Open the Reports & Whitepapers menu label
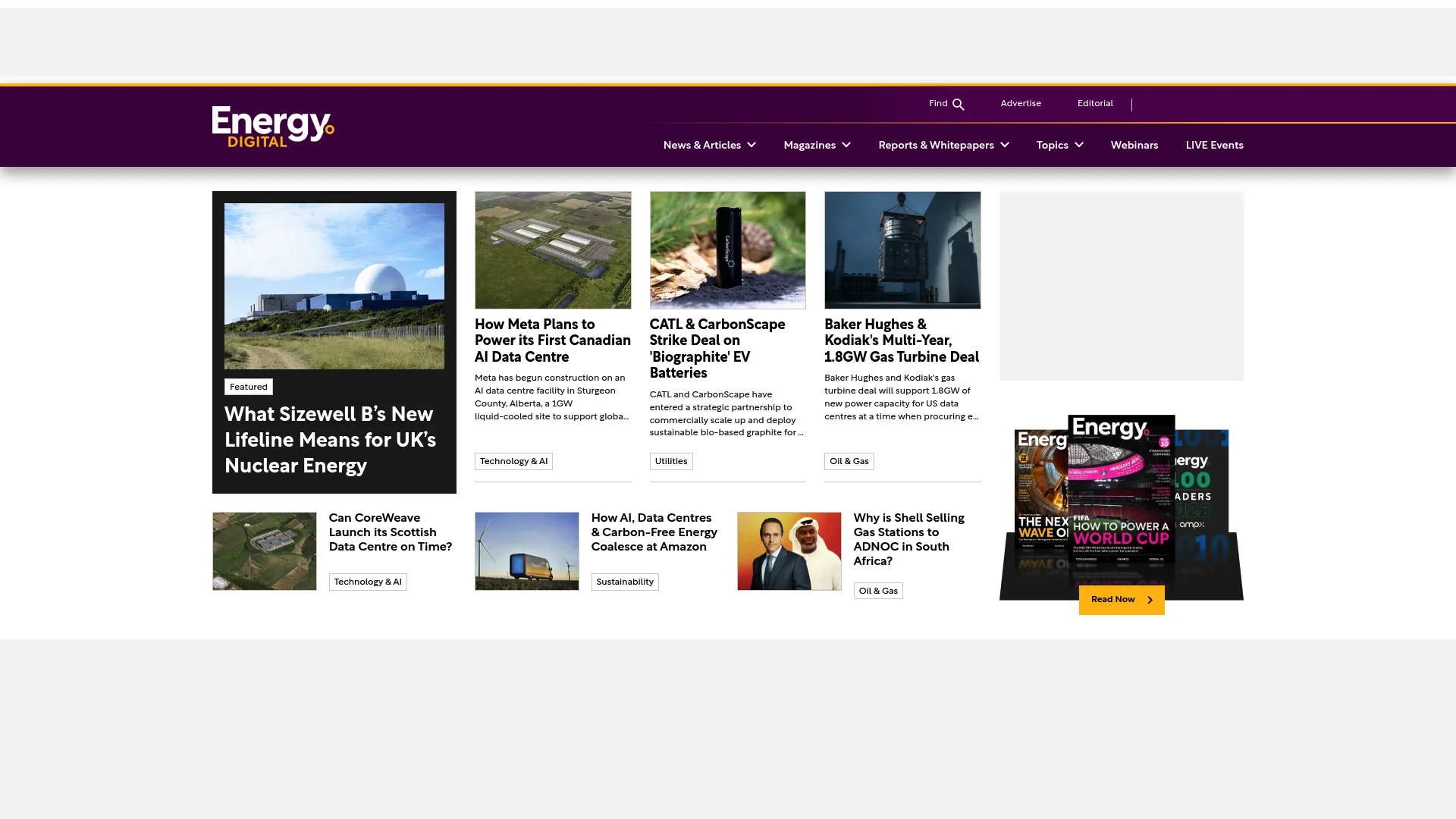The image size is (1456, 819). pyautogui.click(x=937, y=145)
